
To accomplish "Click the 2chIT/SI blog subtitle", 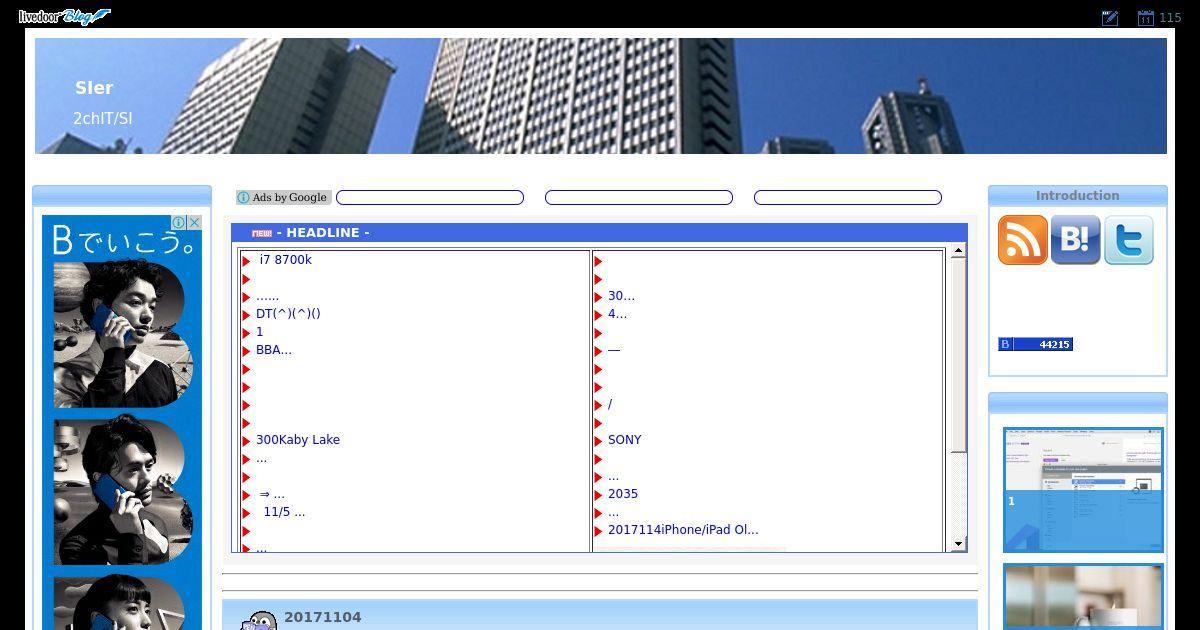I will click(102, 119).
